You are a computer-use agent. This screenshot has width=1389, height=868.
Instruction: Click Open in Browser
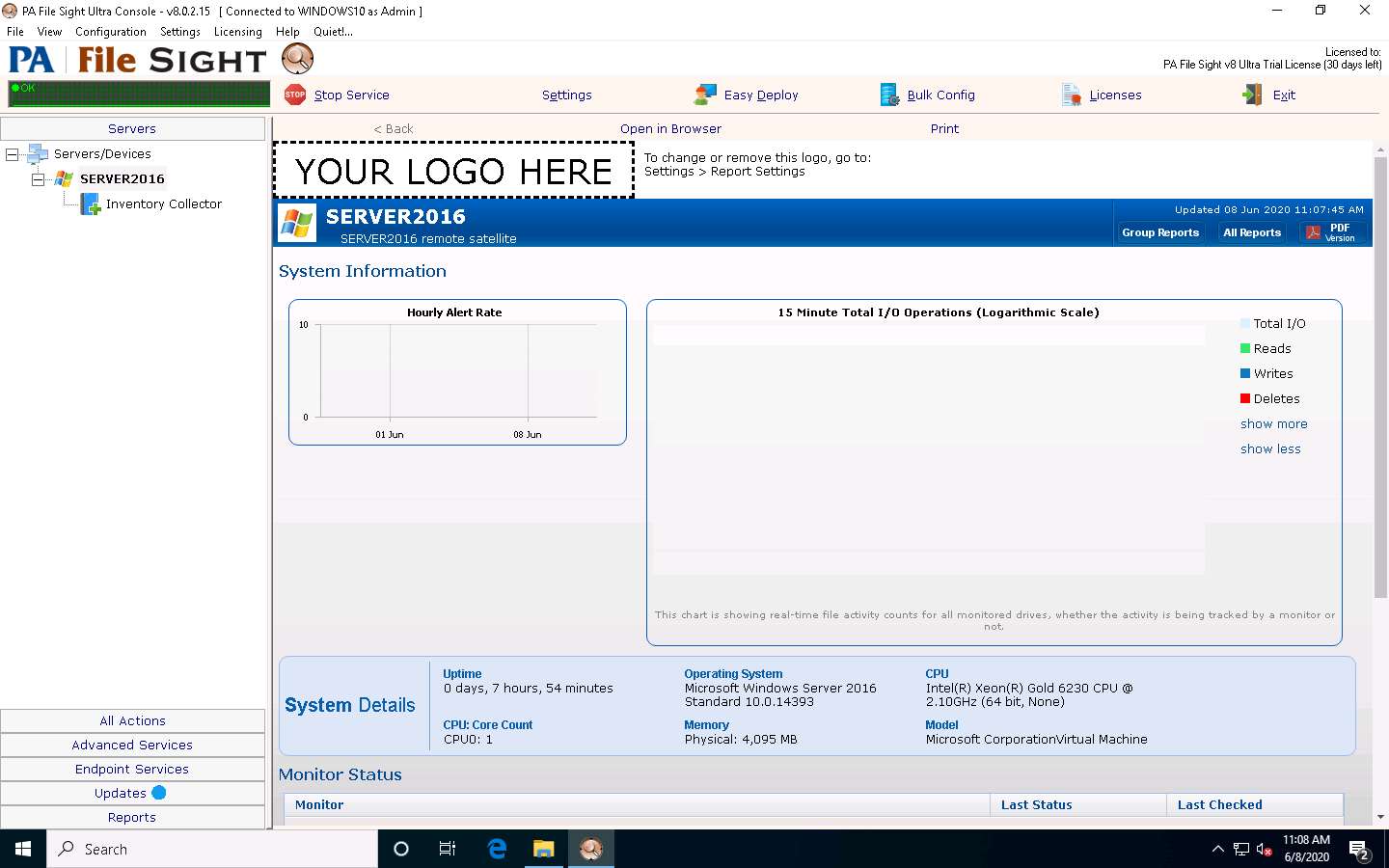tap(670, 128)
